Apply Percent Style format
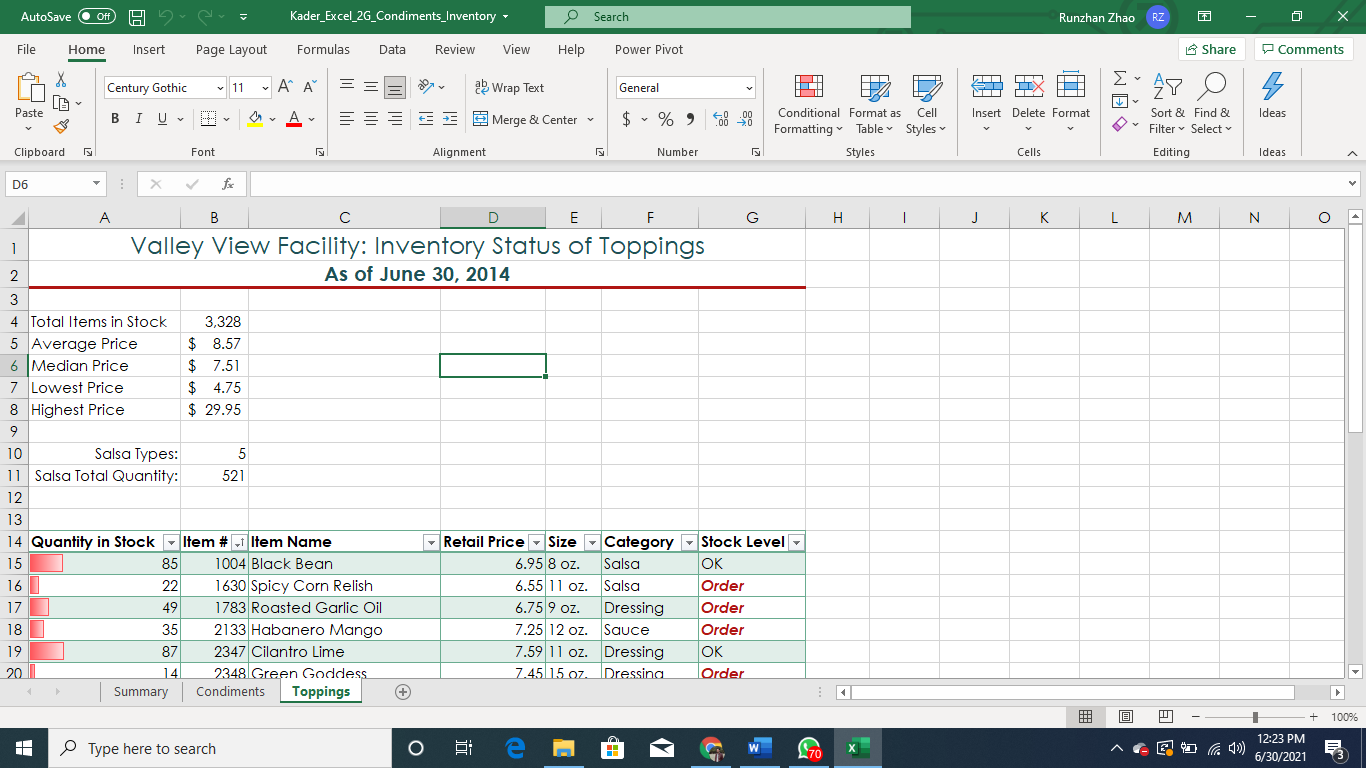 (666, 119)
